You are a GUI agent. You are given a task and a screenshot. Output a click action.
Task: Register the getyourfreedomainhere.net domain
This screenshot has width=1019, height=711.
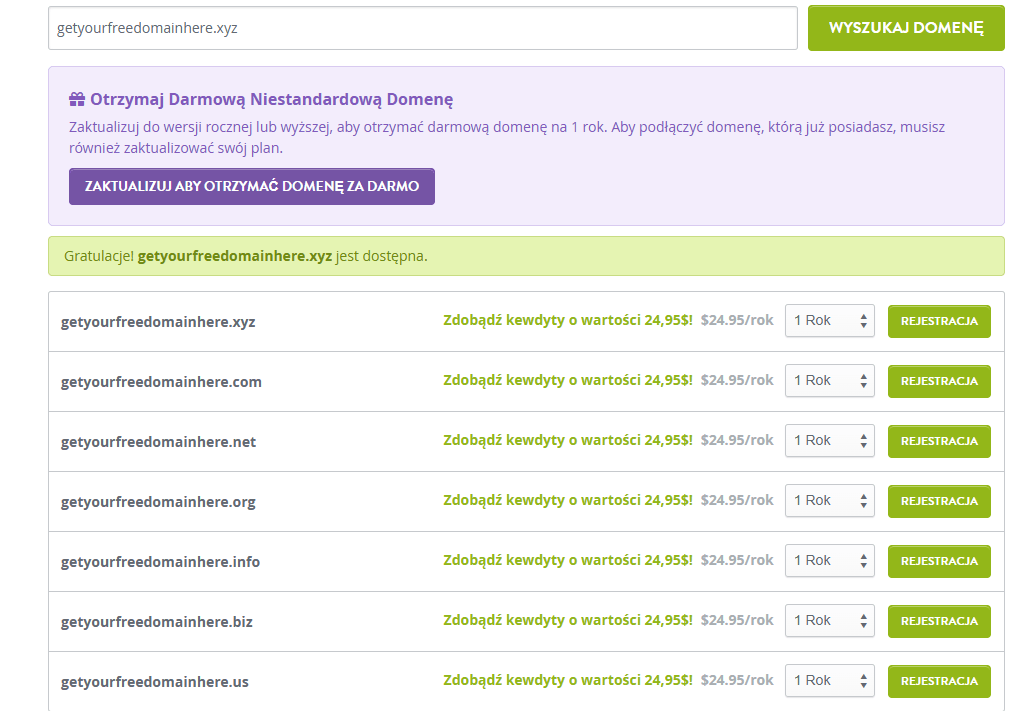[939, 441]
